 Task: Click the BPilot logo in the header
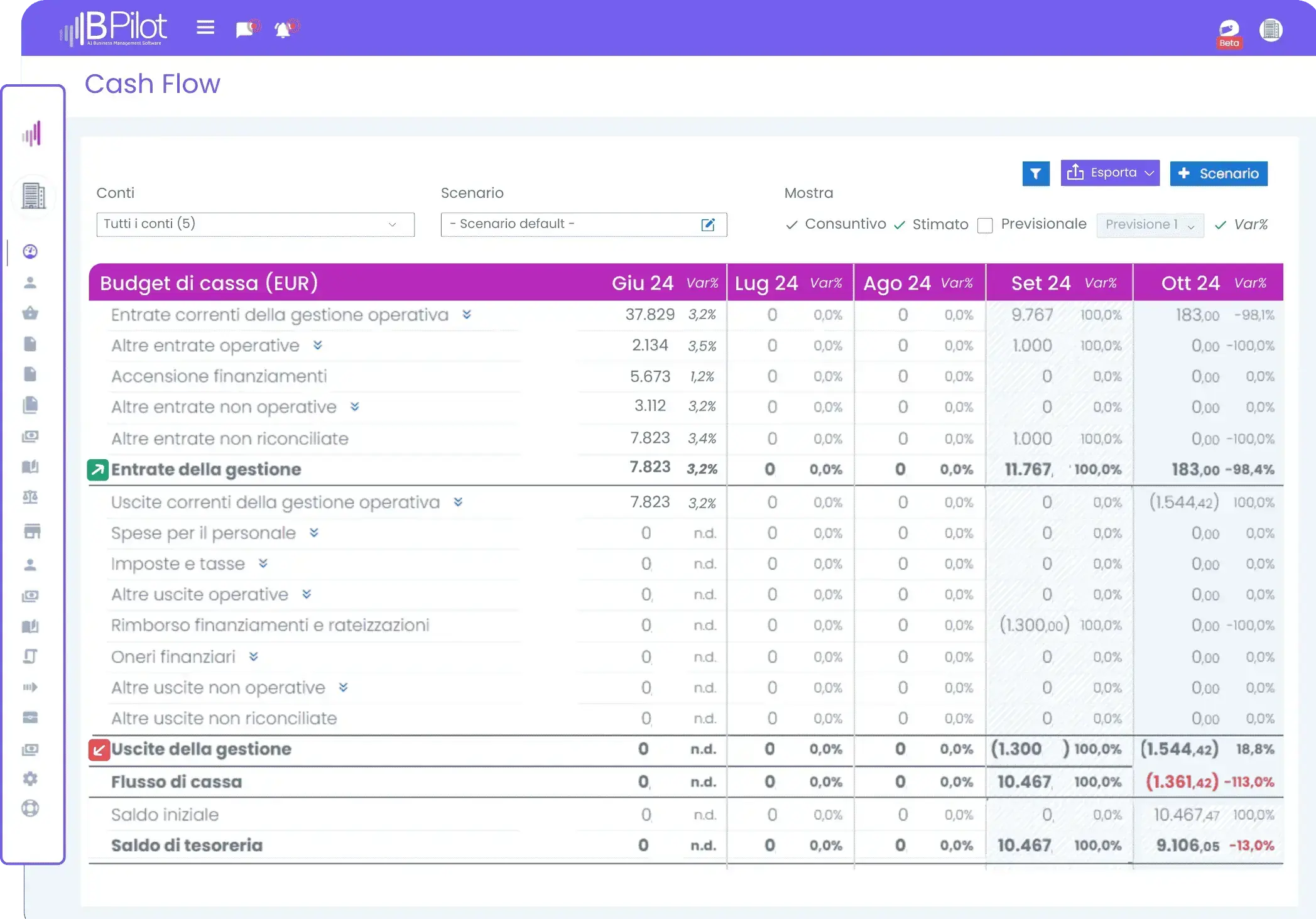pyautogui.click(x=114, y=28)
